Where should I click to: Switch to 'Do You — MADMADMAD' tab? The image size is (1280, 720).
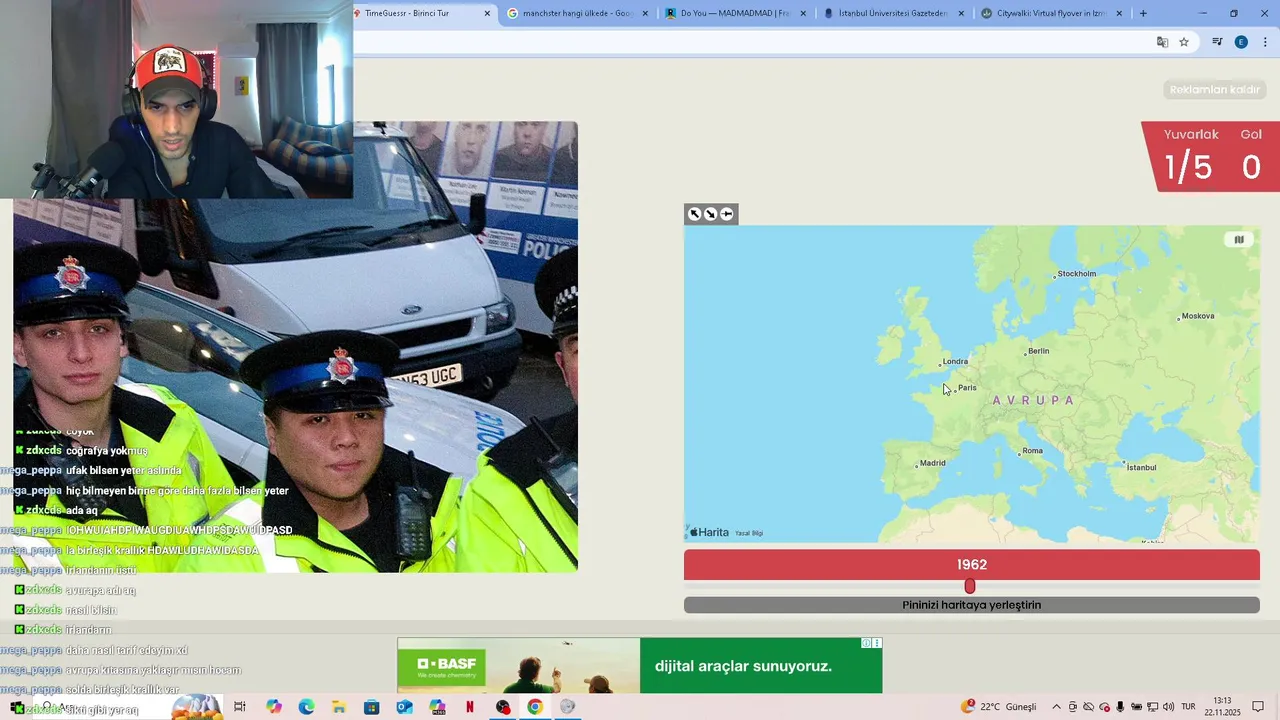[x=737, y=14]
